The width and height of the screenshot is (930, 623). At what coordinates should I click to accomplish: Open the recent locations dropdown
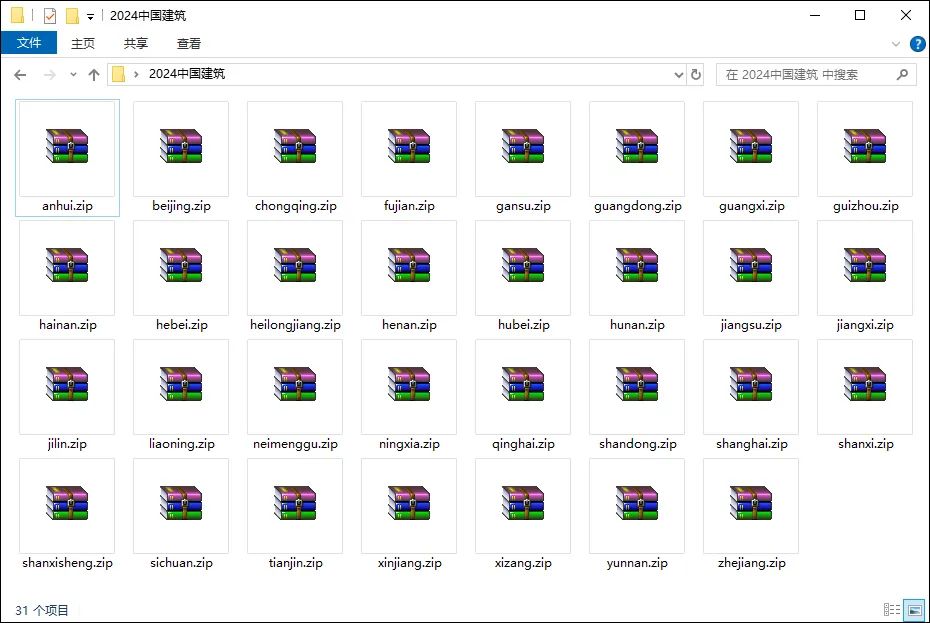[x=73, y=75]
